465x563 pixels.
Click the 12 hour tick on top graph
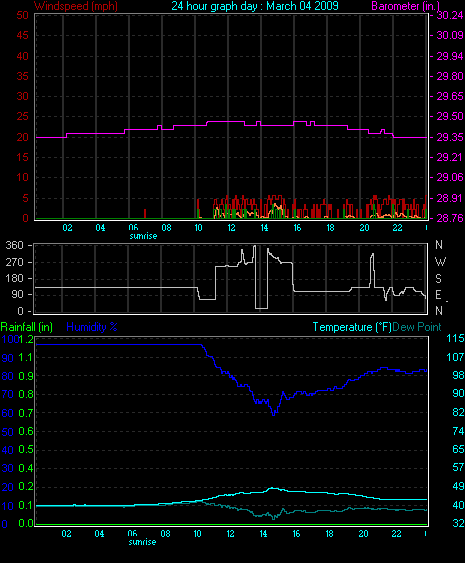231,228
